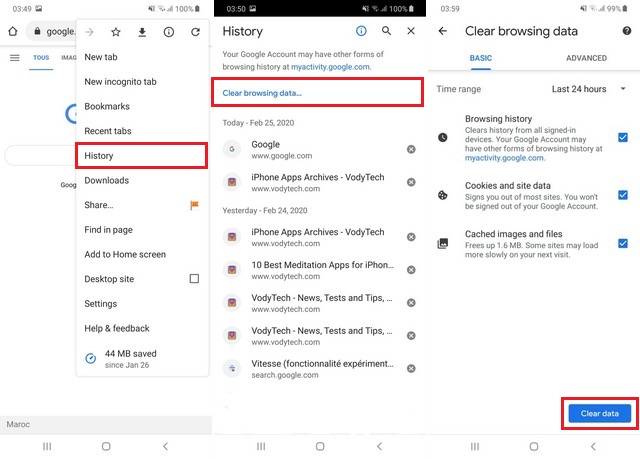Remove the Google history entry
640x459 pixels.
411,149
